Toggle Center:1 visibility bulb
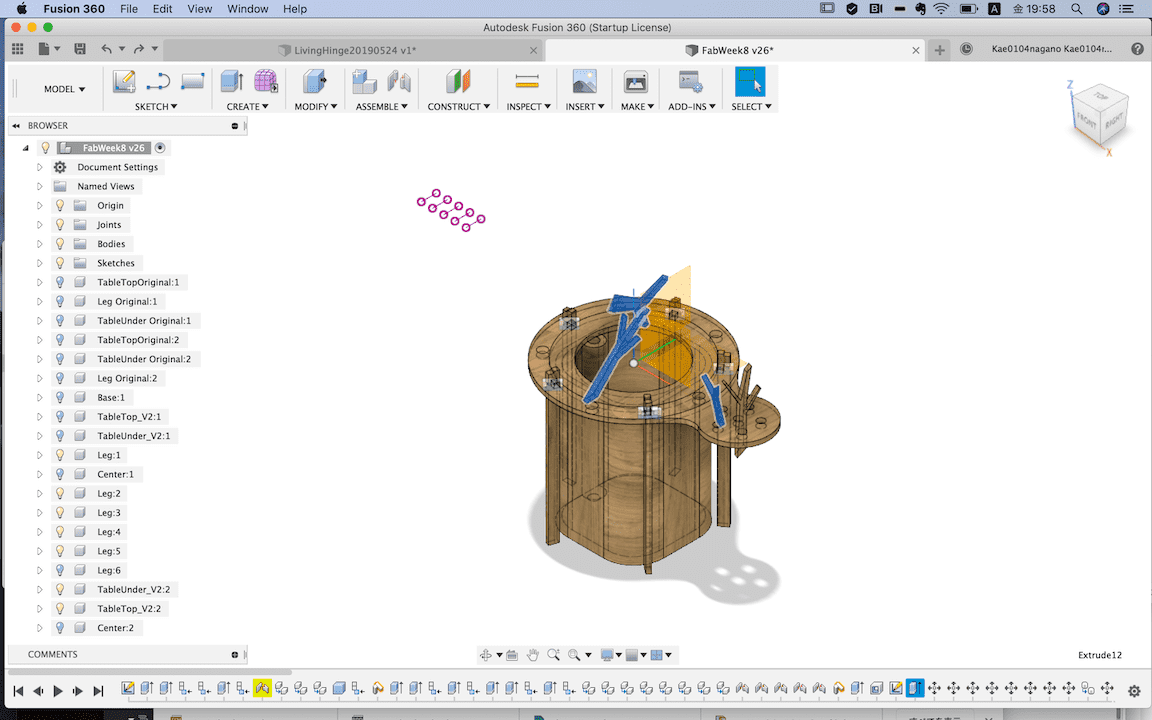This screenshot has width=1152, height=720. pyautogui.click(x=60, y=474)
